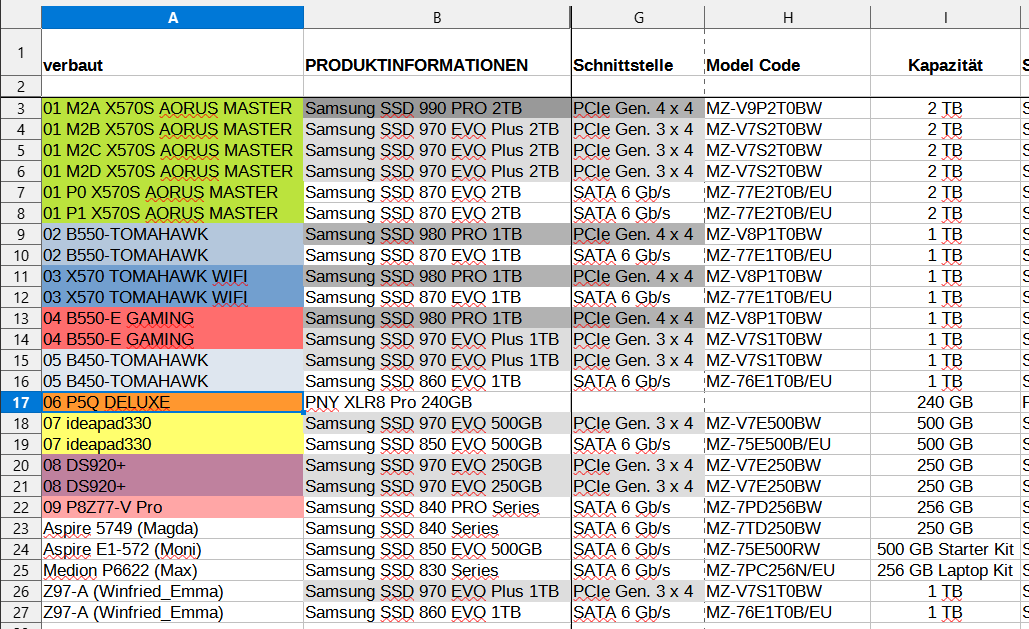Select cell '01 P0 X570S AORUS MASTER'
The image size is (1029, 629).
click(x=173, y=192)
